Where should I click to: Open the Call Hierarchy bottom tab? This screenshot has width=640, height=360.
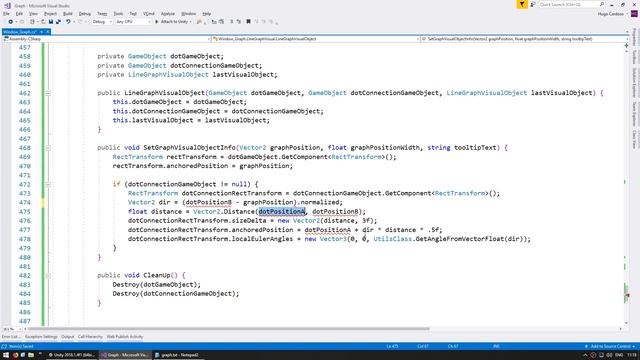(x=90, y=337)
